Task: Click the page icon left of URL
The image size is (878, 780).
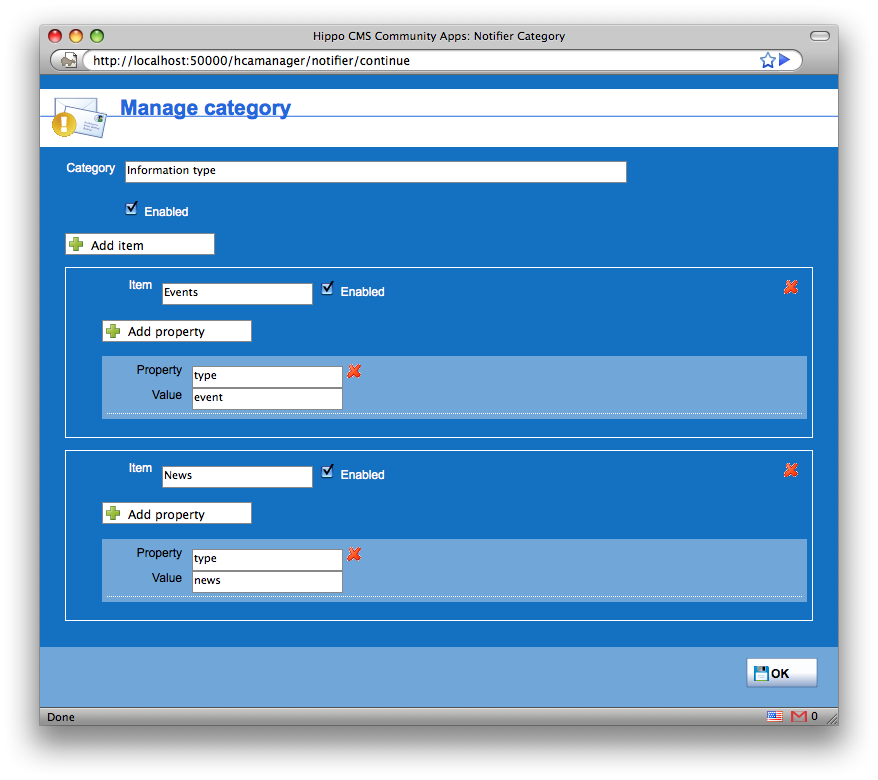Action: coord(67,60)
